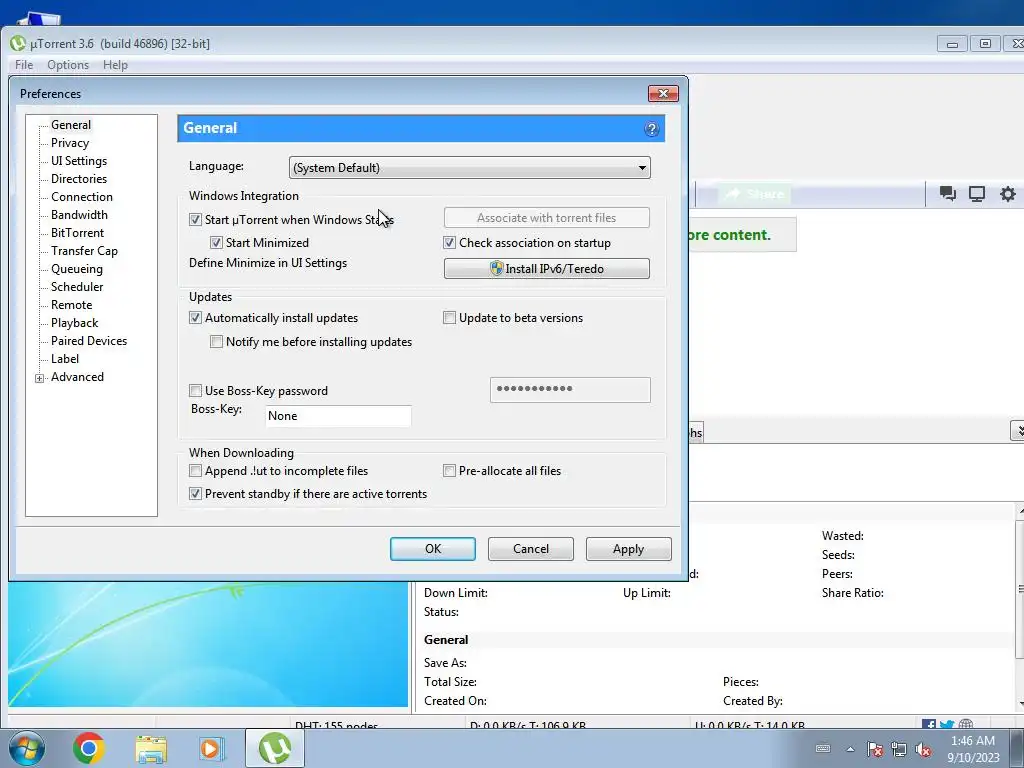This screenshot has width=1024, height=768.
Task: Open the Preferences help question mark icon
Action: [651, 129]
